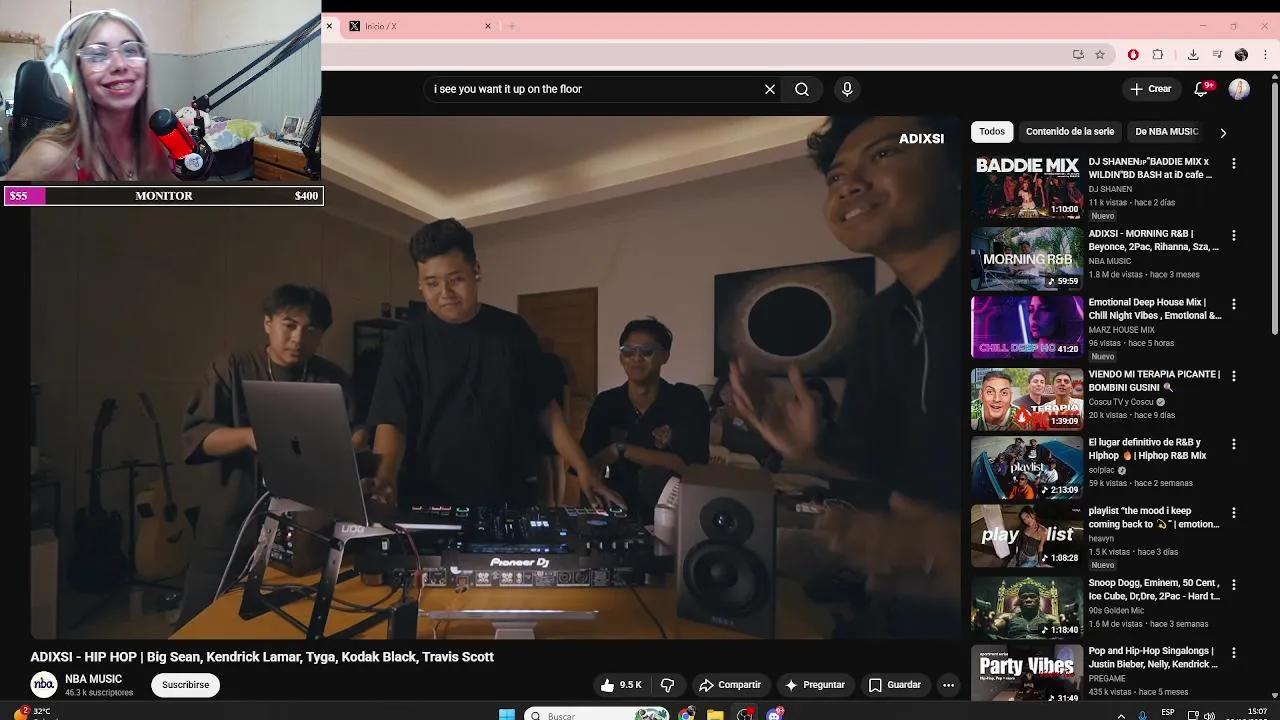Click the install/cast icon in address bar
Image resolution: width=1280 pixels, height=720 pixels.
pos(1078,55)
